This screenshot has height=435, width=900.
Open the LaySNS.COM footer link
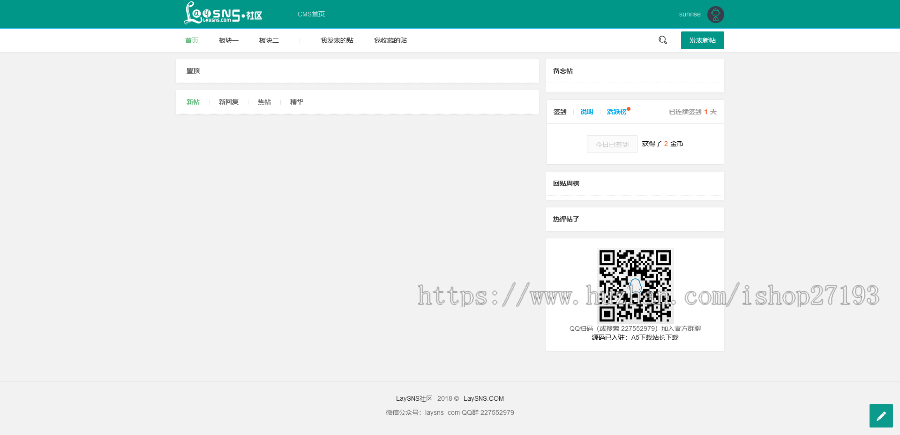[x=484, y=398]
